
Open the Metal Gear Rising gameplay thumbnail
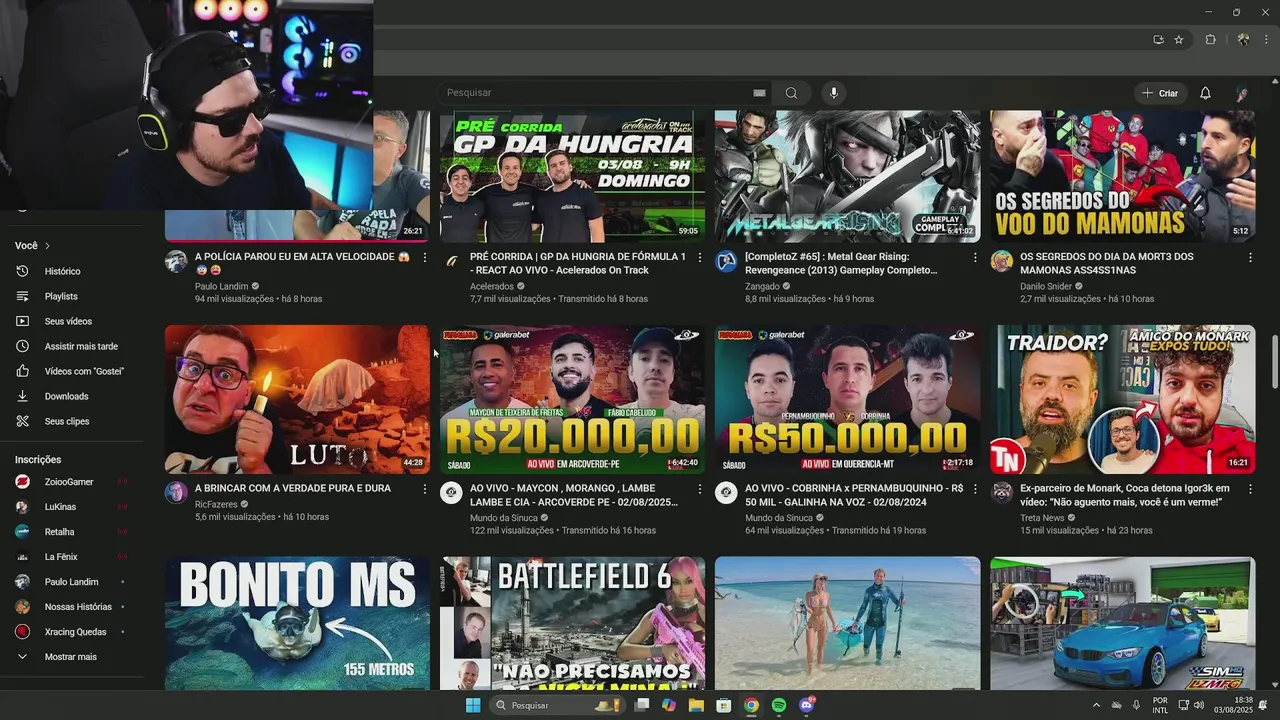847,176
